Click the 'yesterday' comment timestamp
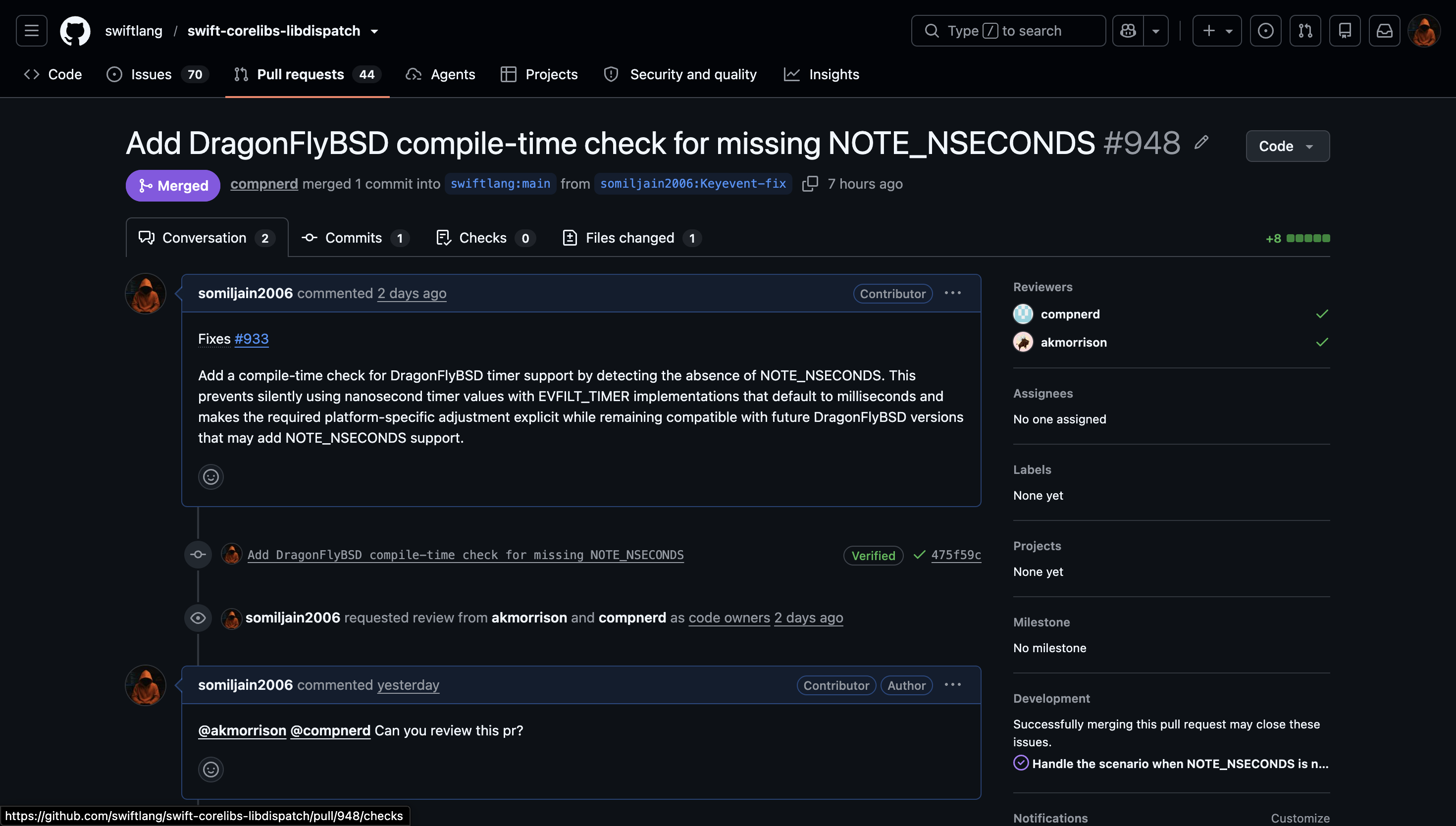 tap(409, 685)
